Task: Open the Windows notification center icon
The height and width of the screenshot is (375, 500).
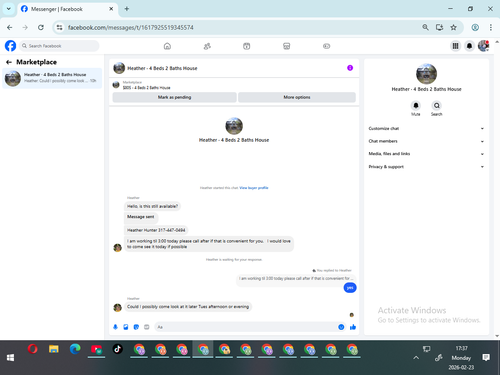Action: (x=486, y=358)
